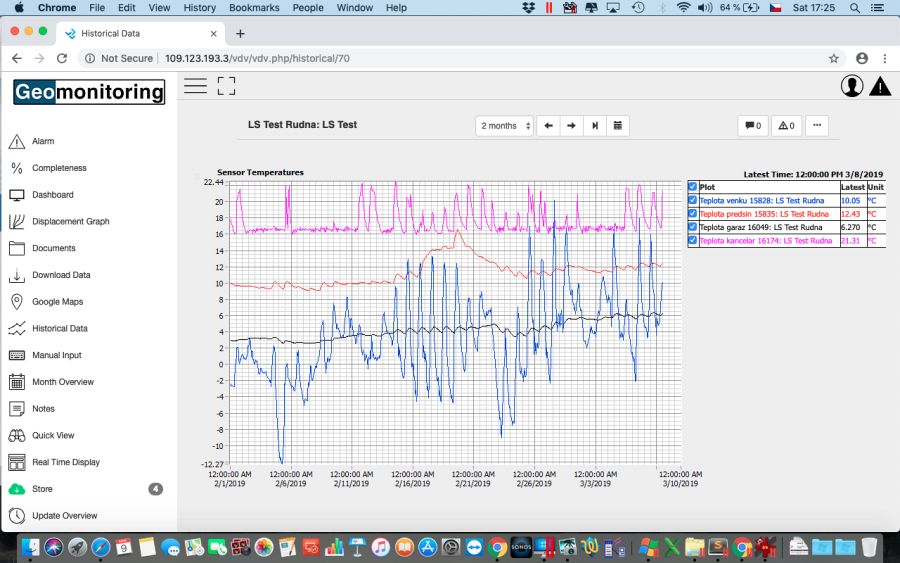
Task: Open Completeness in the sidebar
Action: (x=59, y=168)
